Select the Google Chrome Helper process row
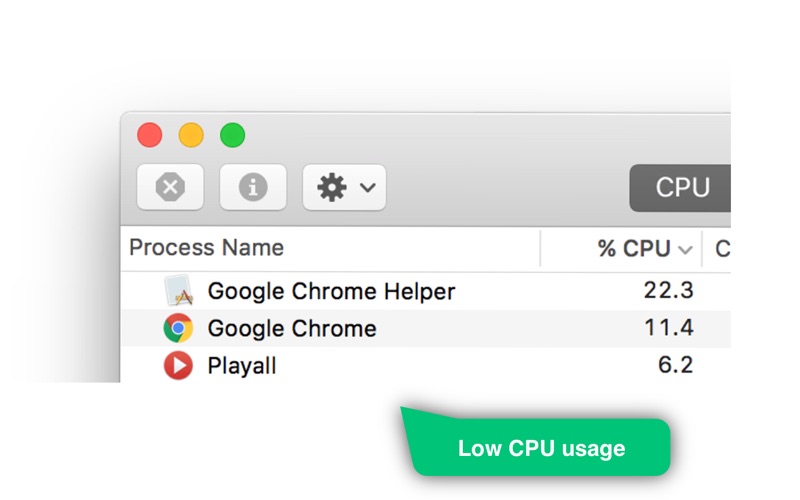Viewport: 800px width, 500px height. (x=426, y=291)
